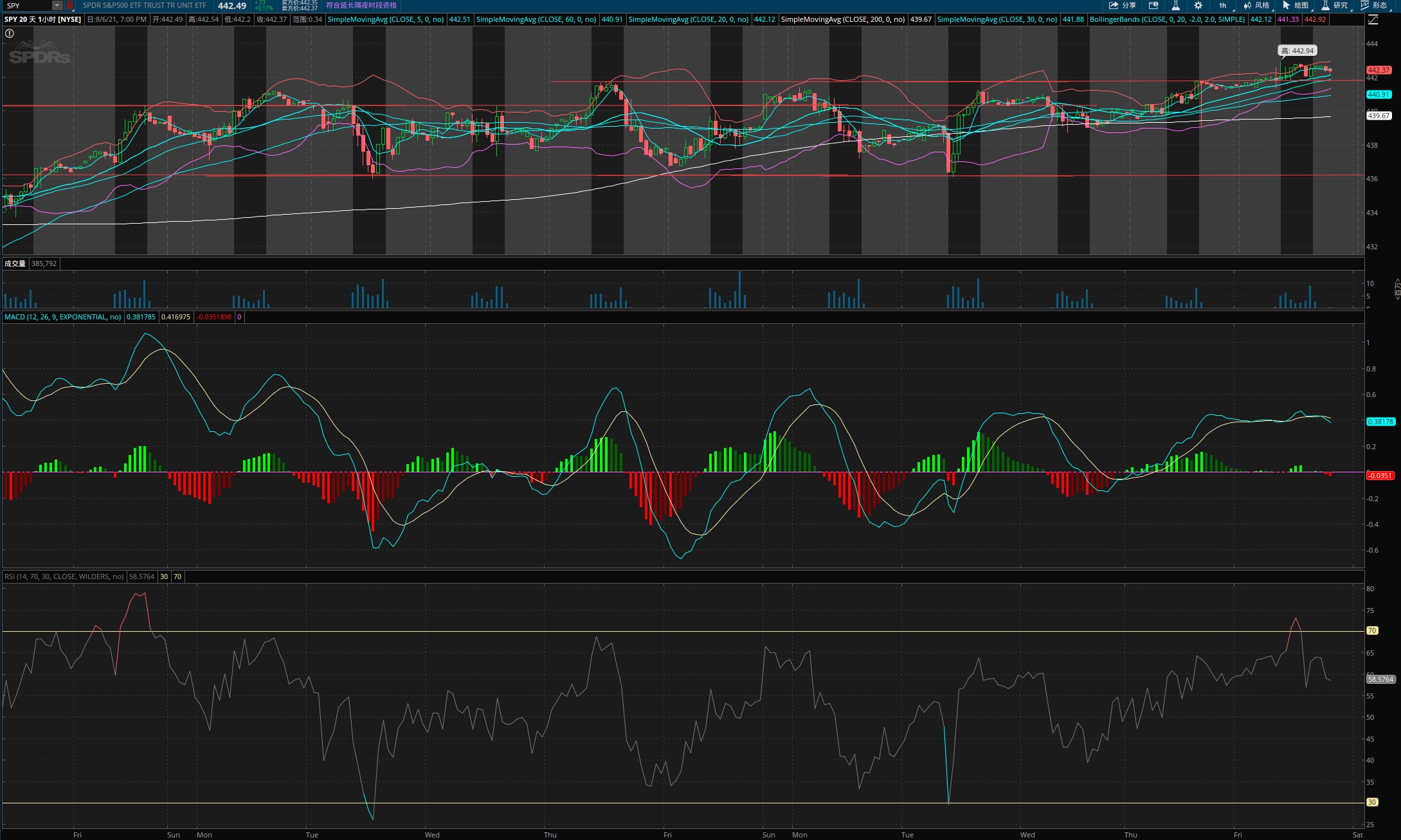Viewport: 1401px width, 840px height.
Task: Click the MACD value 0.381785
Action: point(141,317)
